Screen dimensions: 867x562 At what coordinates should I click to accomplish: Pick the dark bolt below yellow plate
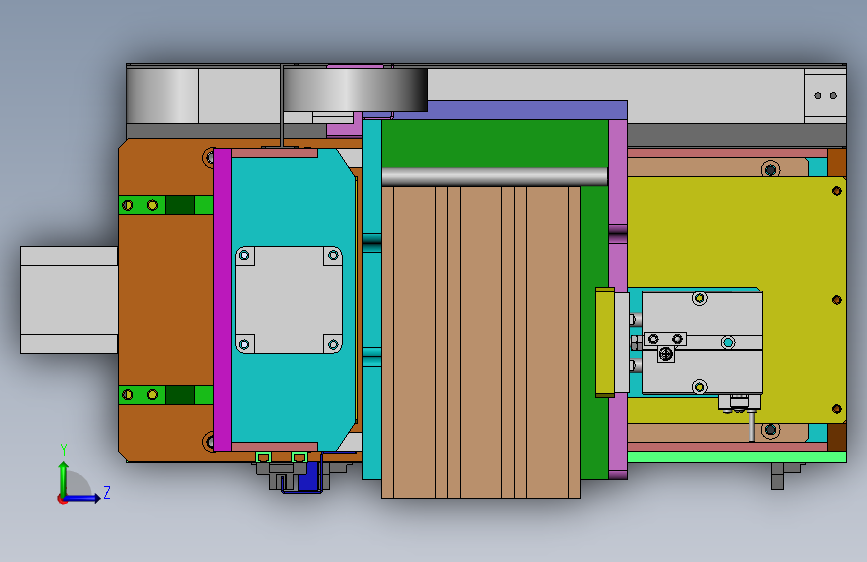(x=770, y=430)
